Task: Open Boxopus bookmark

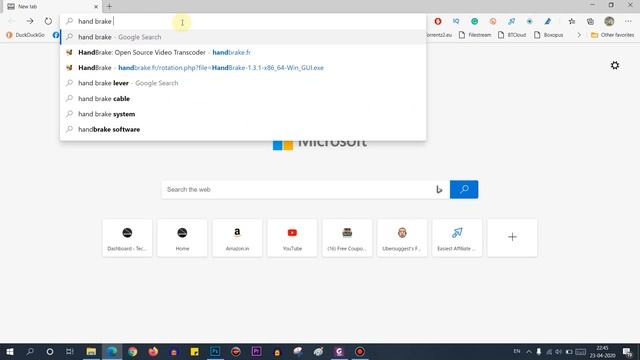Action: (x=549, y=35)
